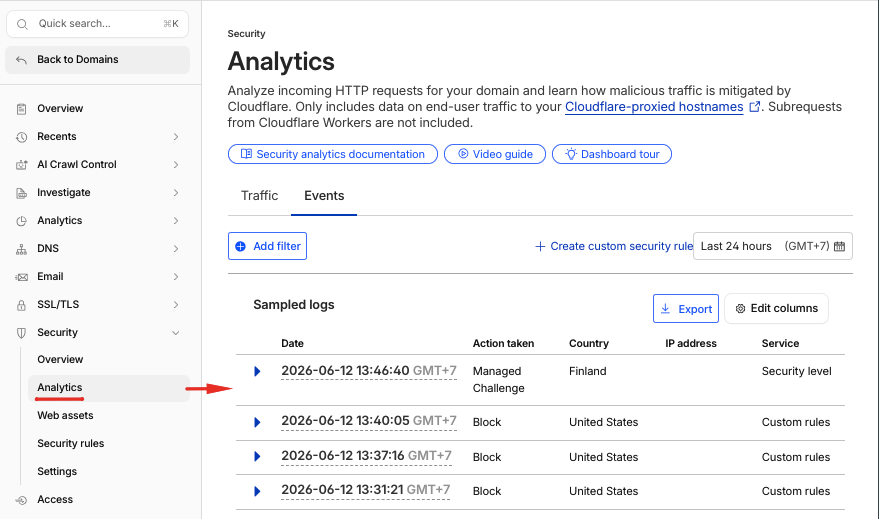The height and width of the screenshot is (519, 879).
Task: Select Security Analytics in sidebar
Action: point(109,388)
